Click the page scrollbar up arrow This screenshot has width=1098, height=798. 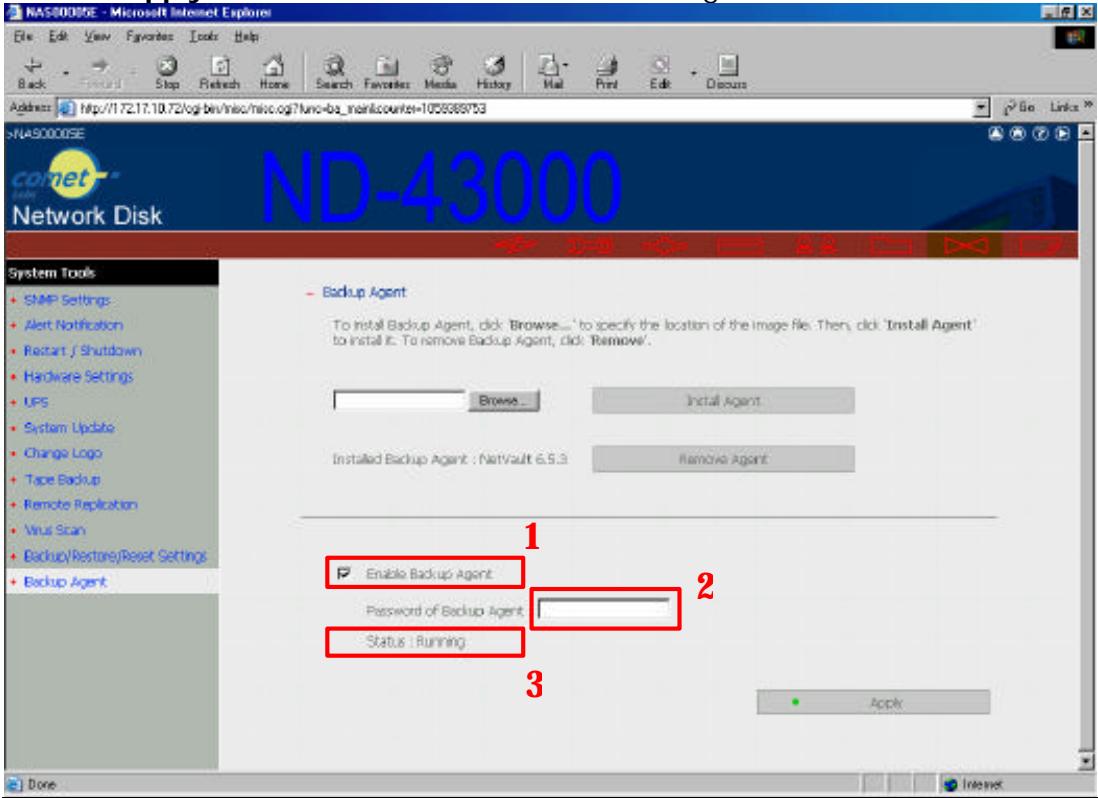(1086, 133)
